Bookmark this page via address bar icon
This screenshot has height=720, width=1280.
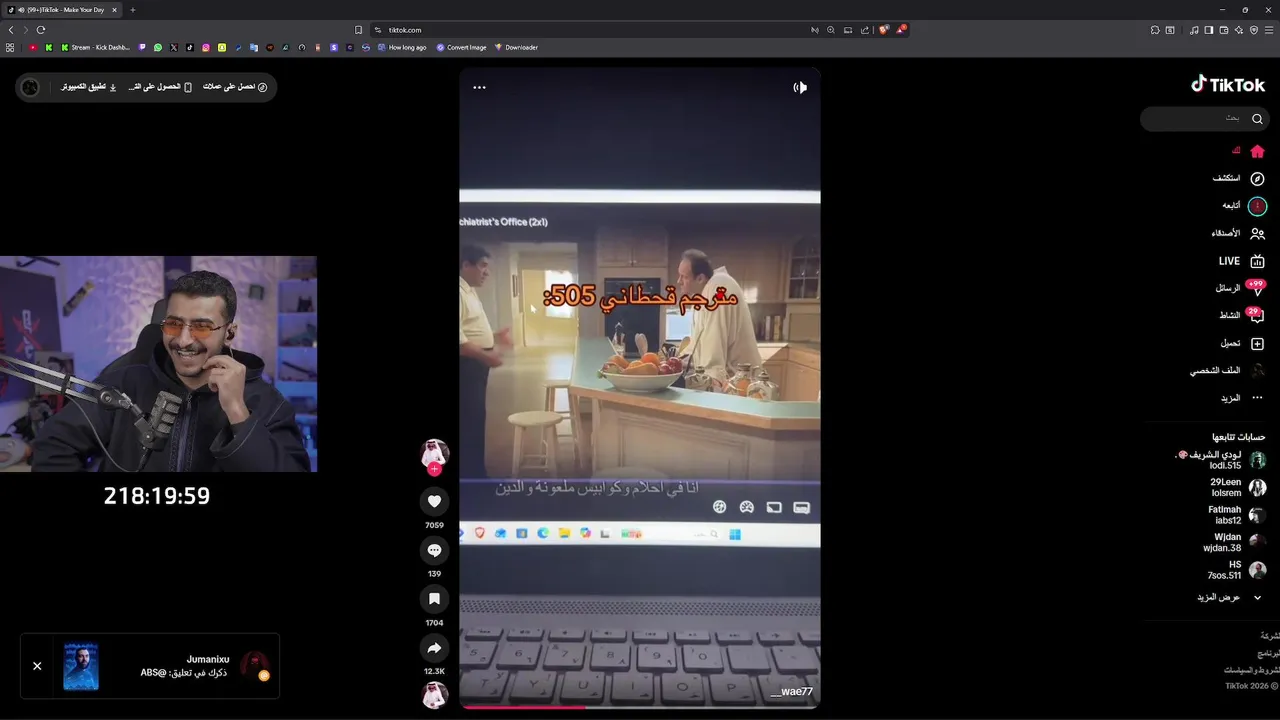point(359,30)
